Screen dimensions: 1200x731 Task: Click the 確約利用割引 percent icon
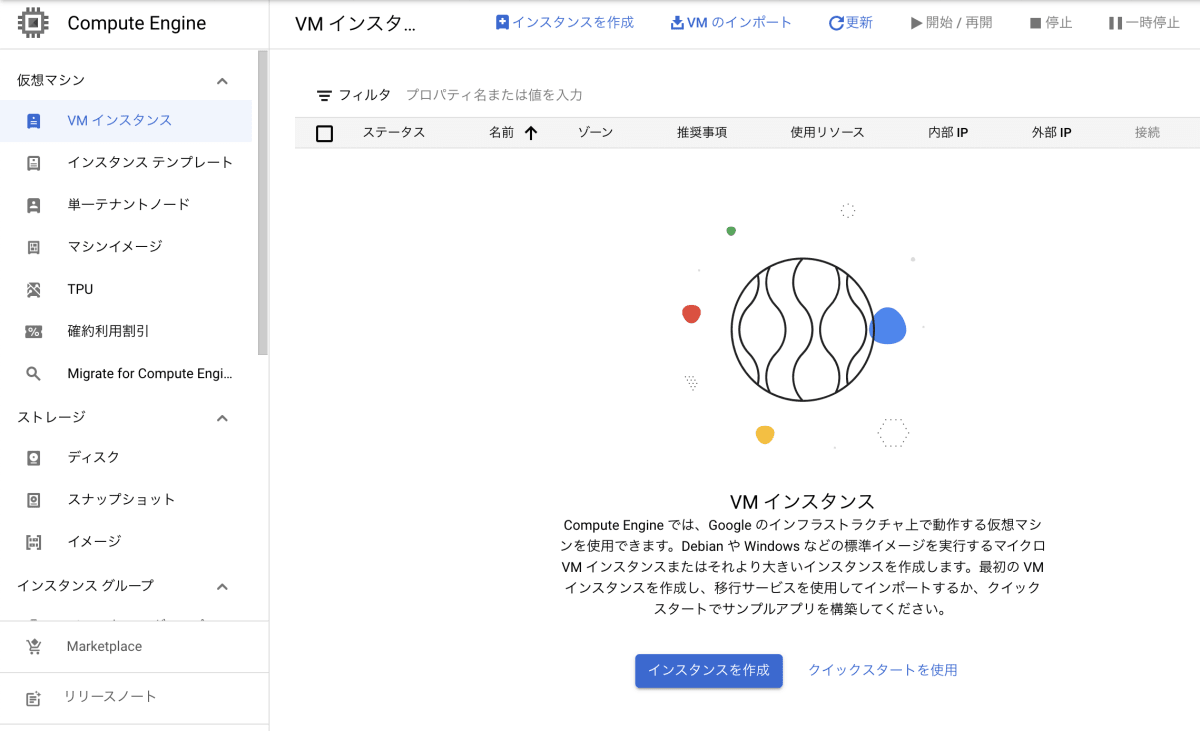click(33, 332)
